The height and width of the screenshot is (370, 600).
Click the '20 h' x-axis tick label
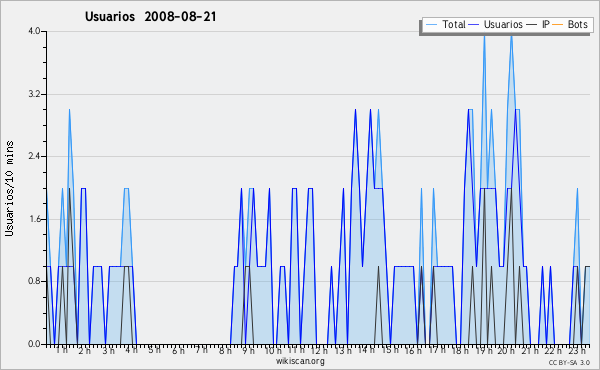pyautogui.click(x=507, y=350)
